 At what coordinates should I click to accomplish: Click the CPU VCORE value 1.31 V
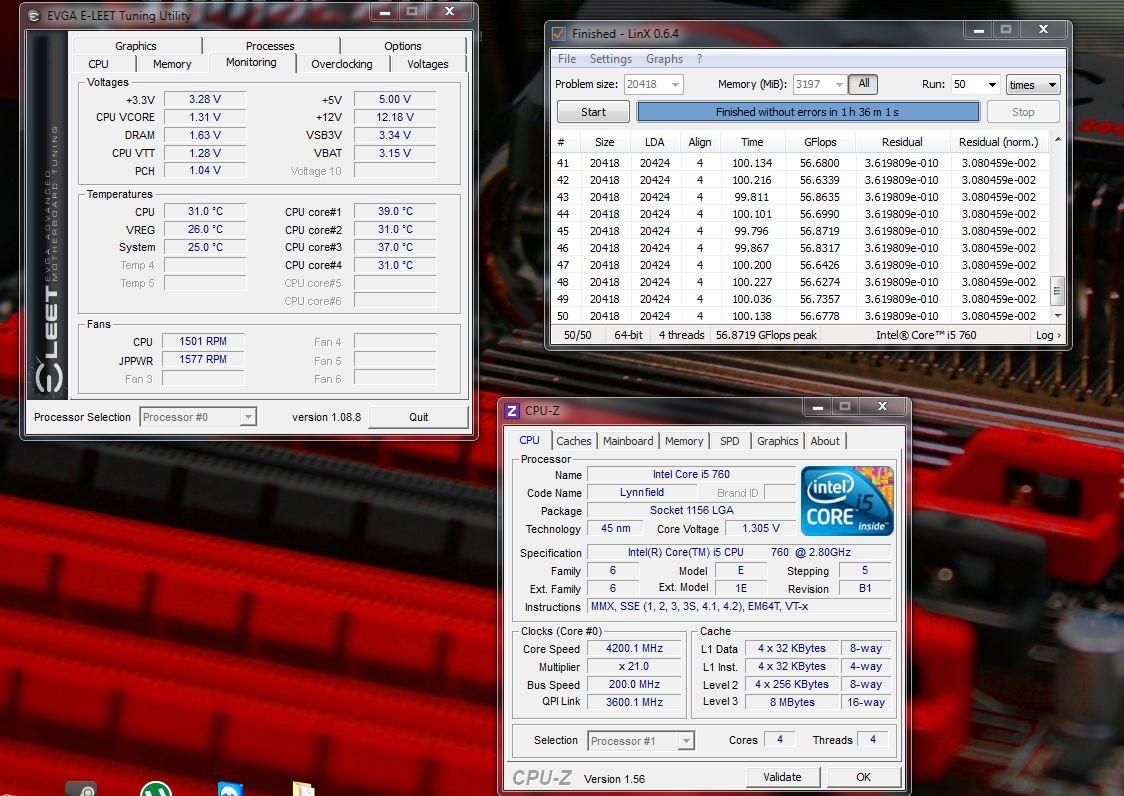point(205,117)
